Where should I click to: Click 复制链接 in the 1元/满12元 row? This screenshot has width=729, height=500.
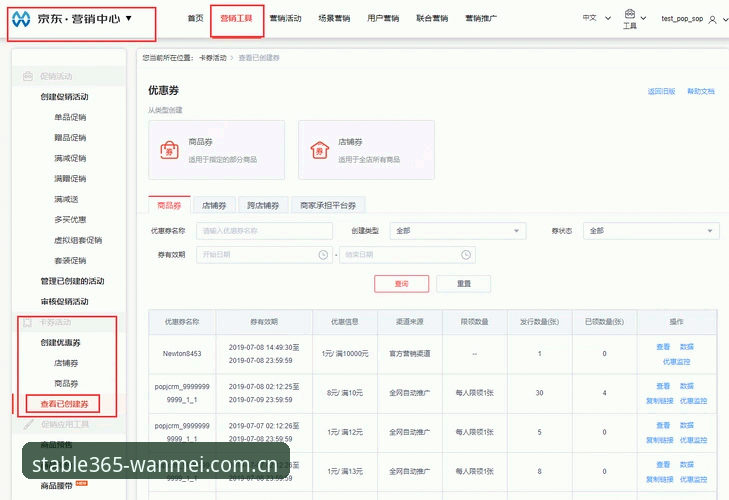point(660,440)
